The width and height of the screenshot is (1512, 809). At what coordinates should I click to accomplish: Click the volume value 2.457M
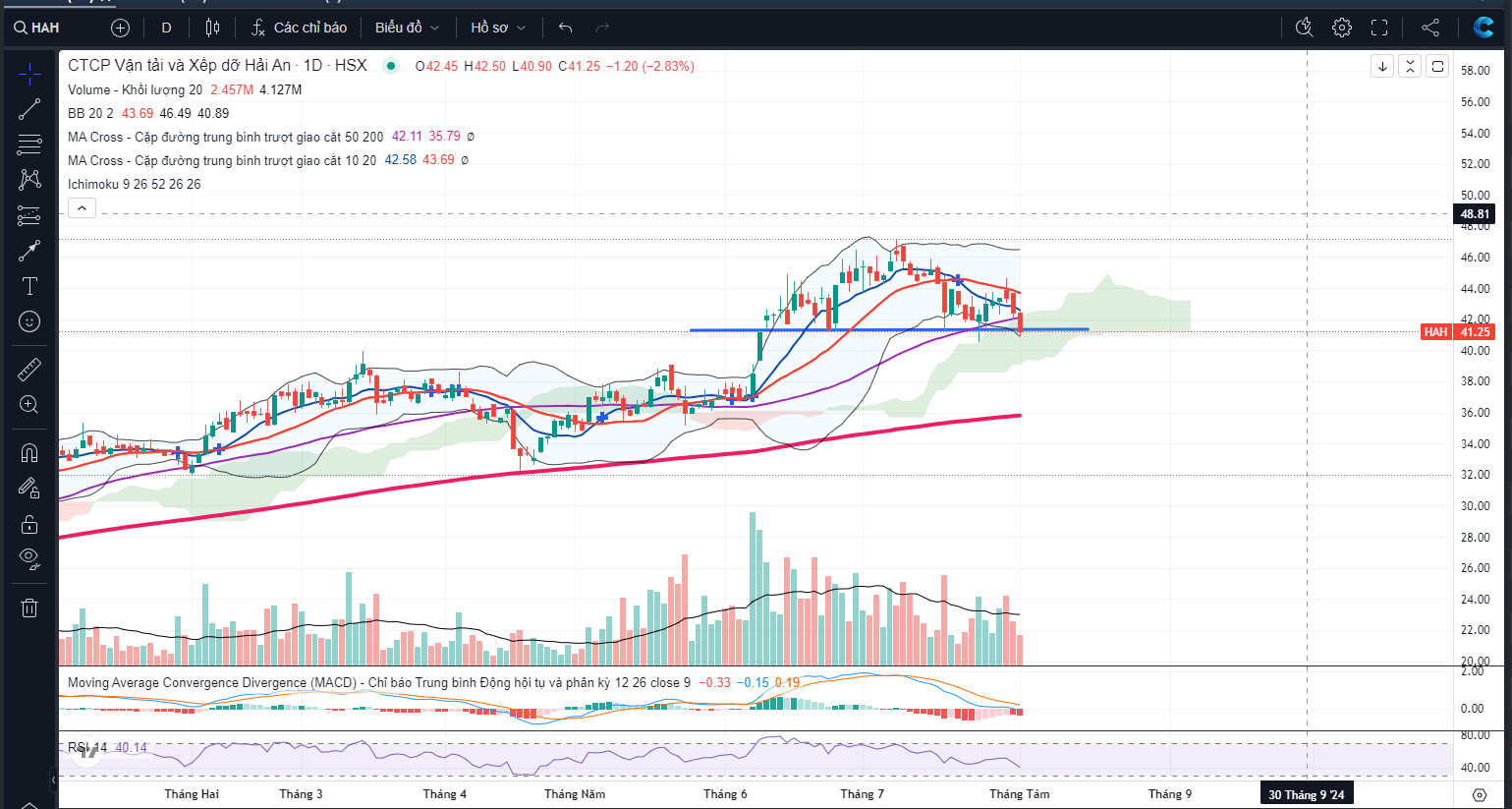232,89
